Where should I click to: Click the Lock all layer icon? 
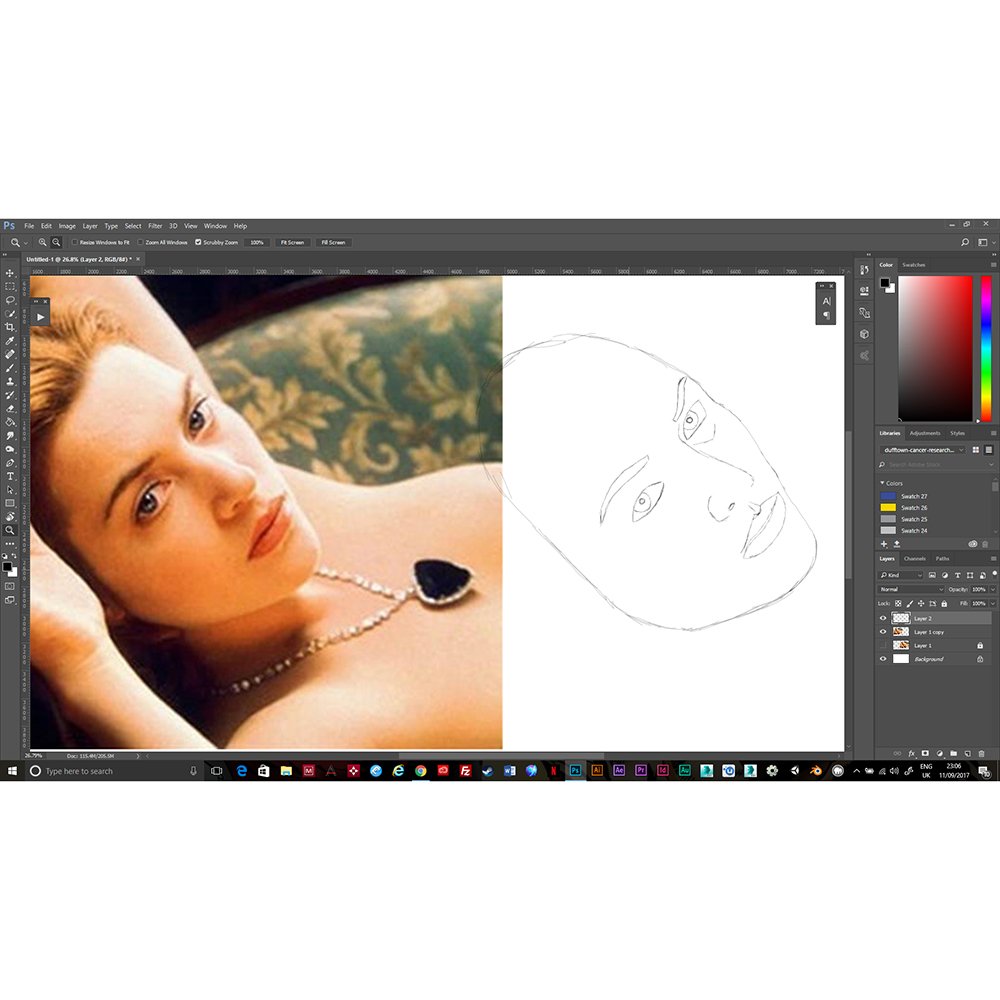[945, 603]
